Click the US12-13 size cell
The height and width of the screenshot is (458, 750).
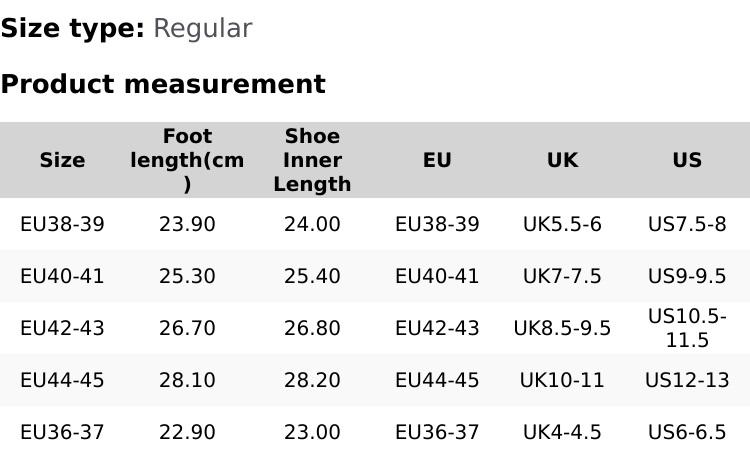point(687,381)
